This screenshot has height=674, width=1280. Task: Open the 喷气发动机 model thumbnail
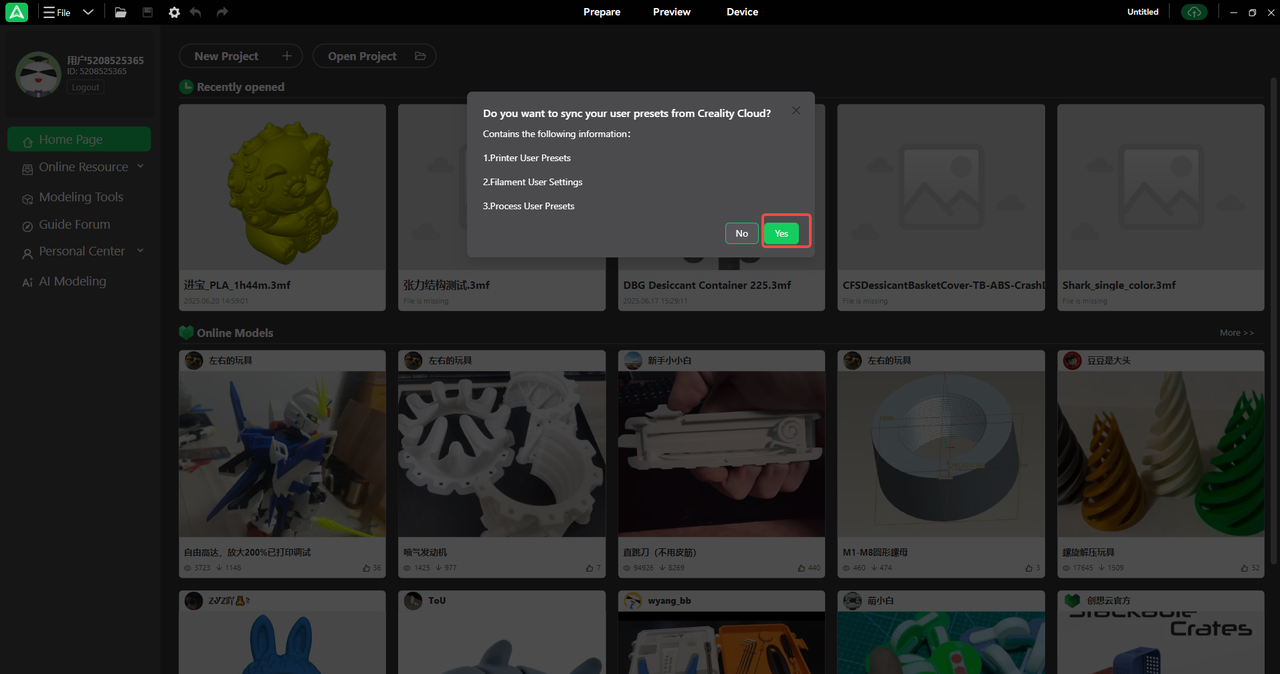coord(502,454)
